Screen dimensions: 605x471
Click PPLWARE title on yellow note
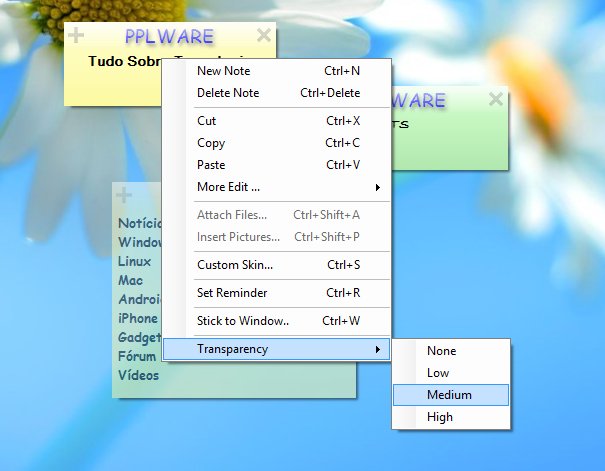coord(170,37)
